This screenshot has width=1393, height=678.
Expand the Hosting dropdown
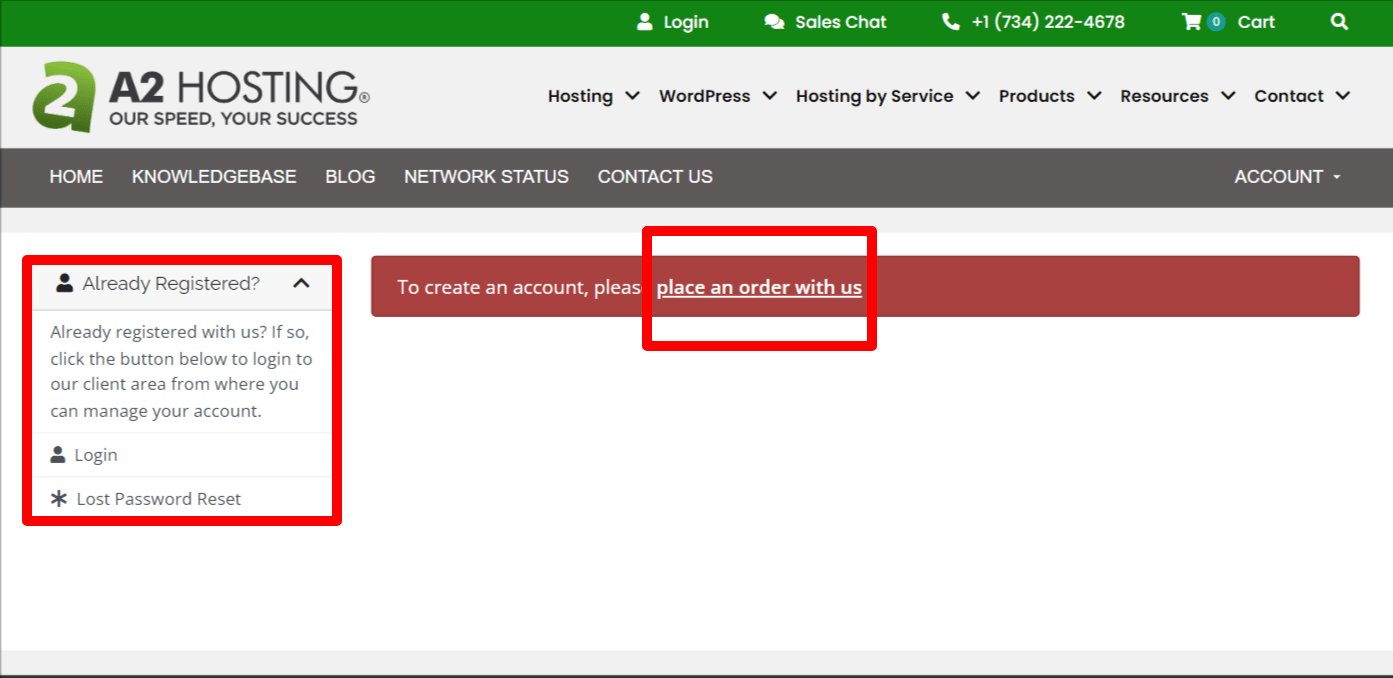pyautogui.click(x=592, y=96)
